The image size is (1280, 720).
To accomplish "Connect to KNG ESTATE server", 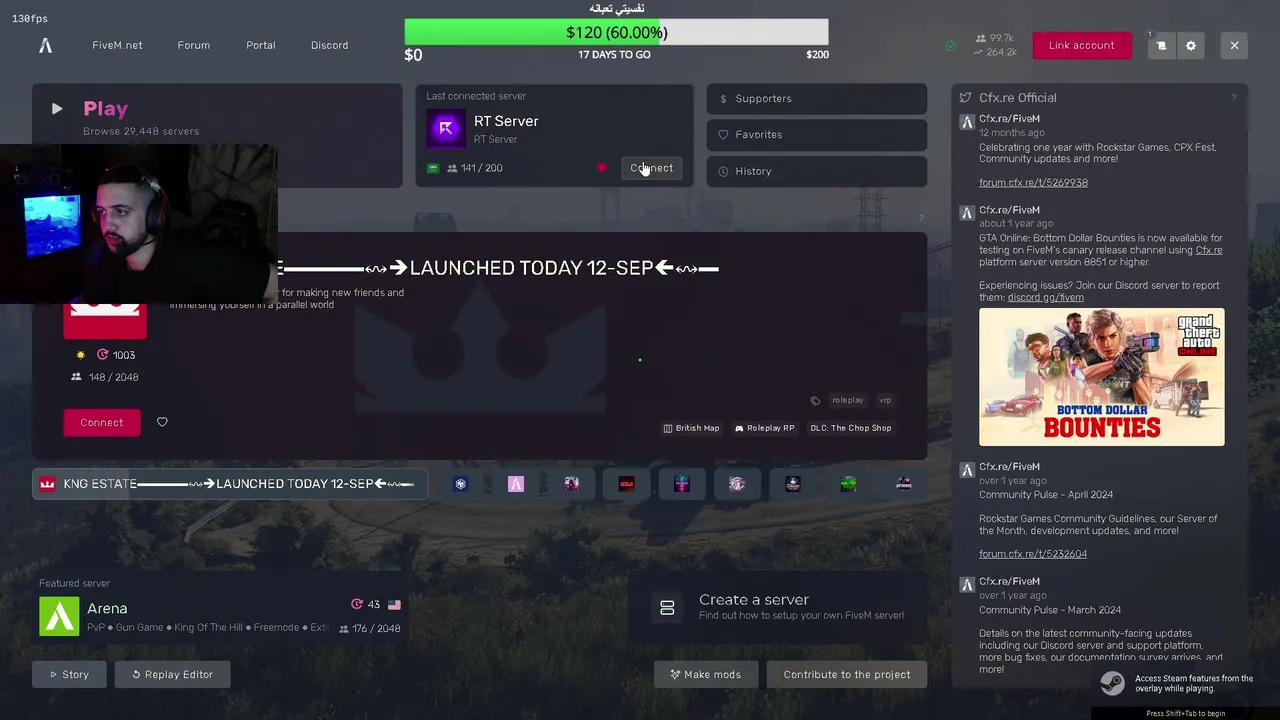I will point(101,422).
